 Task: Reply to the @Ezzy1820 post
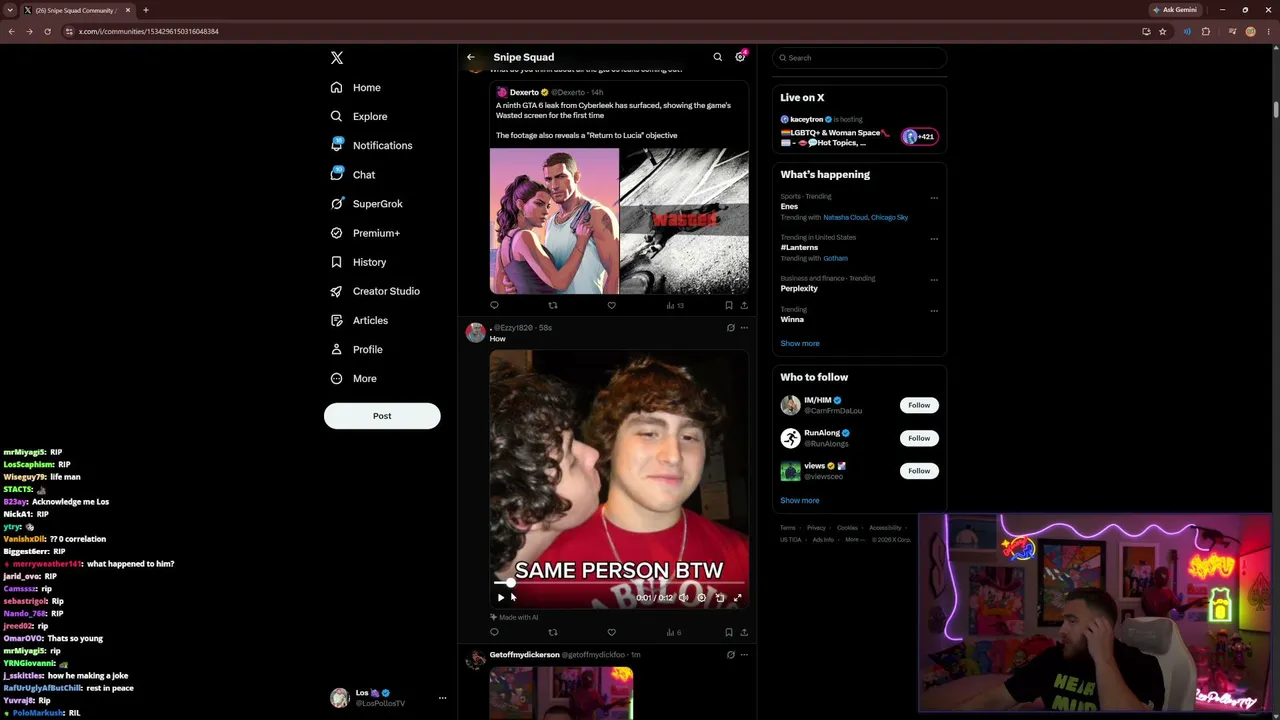[x=494, y=632]
